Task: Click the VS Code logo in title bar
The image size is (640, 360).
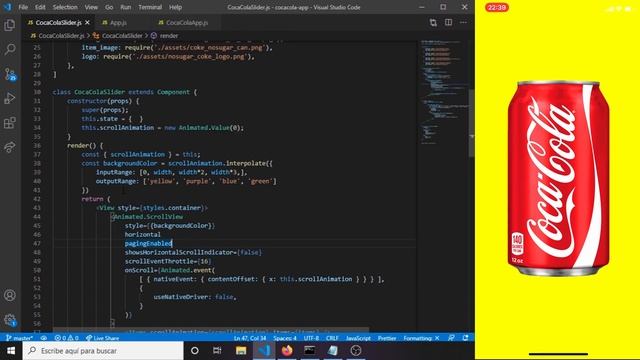Action: [x=7, y=7]
